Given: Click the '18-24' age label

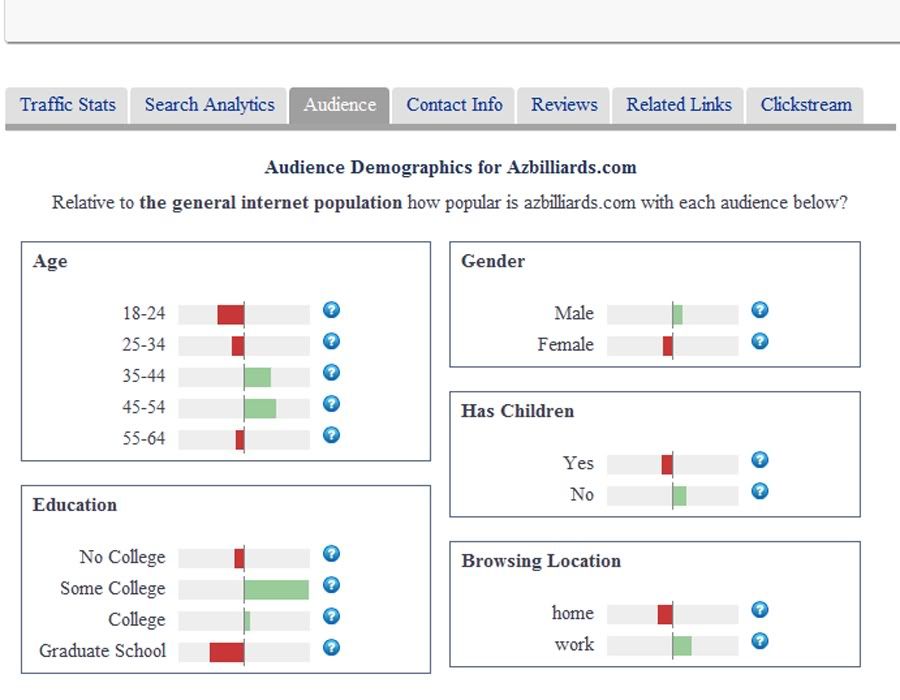Looking at the screenshot, I should pyautogui.click(x=144, y=313).
